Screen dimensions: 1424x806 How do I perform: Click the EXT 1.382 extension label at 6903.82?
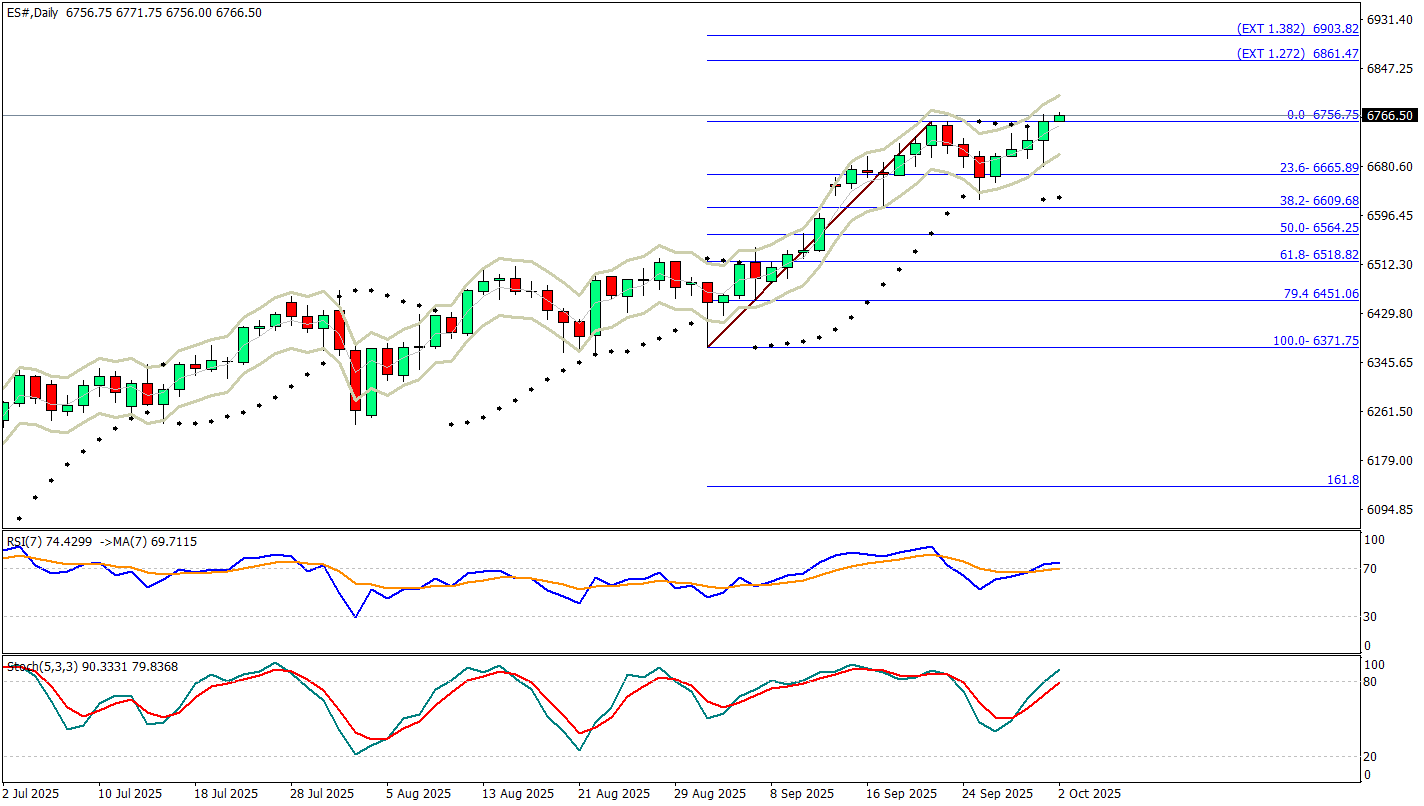pos(1297,28)
